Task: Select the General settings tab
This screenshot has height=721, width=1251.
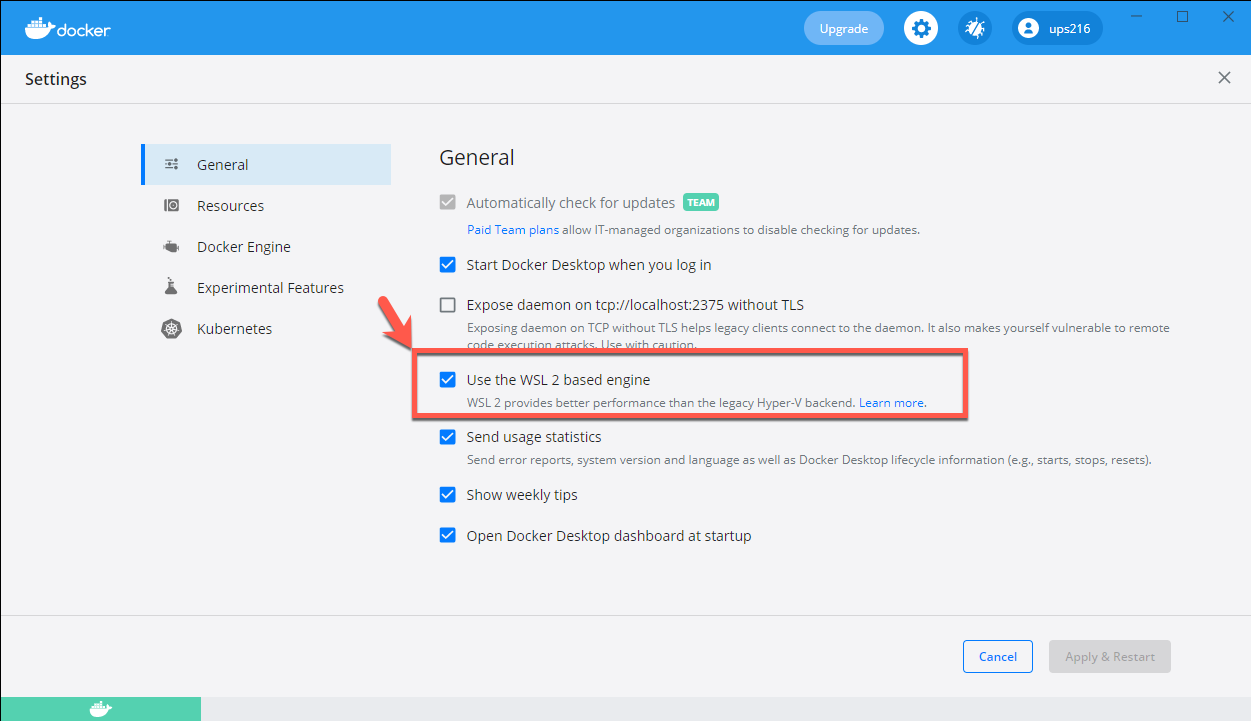Action: pyautogui.click(x=266, y=165)
